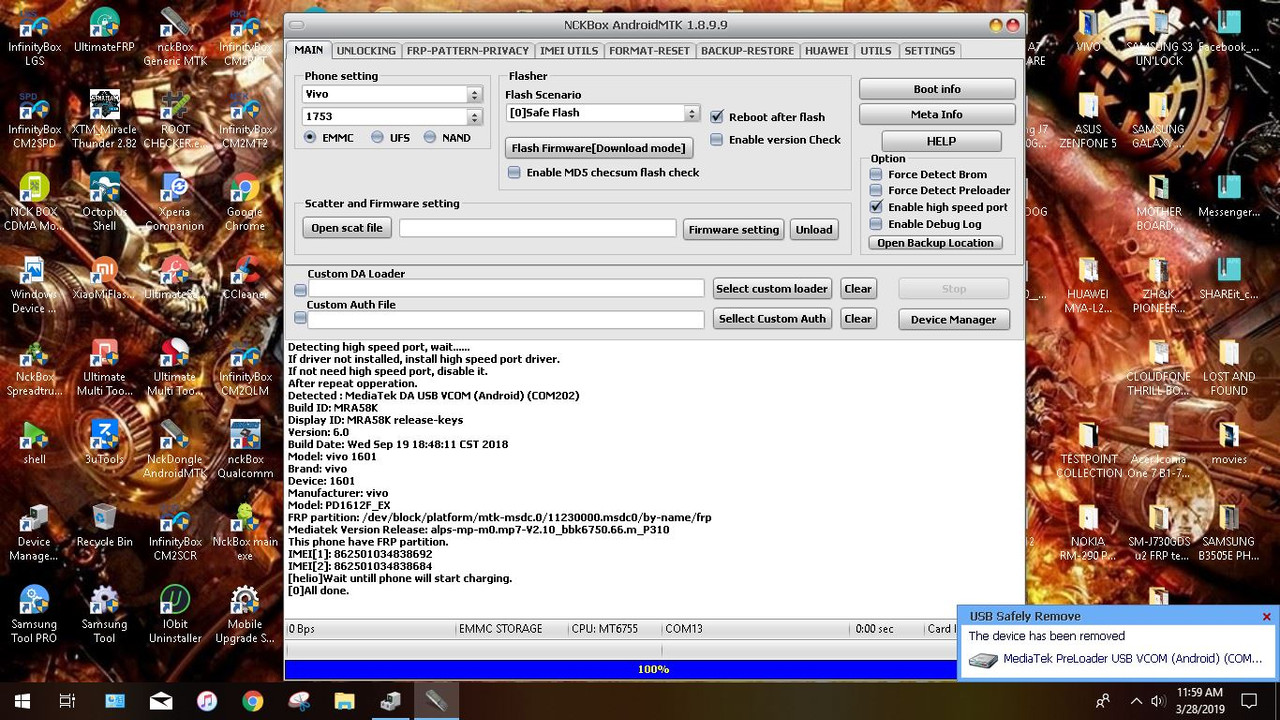Screen dimensions: 1280x720
Task: Open the Firmware setting dialog
Action: pos(733,229)
